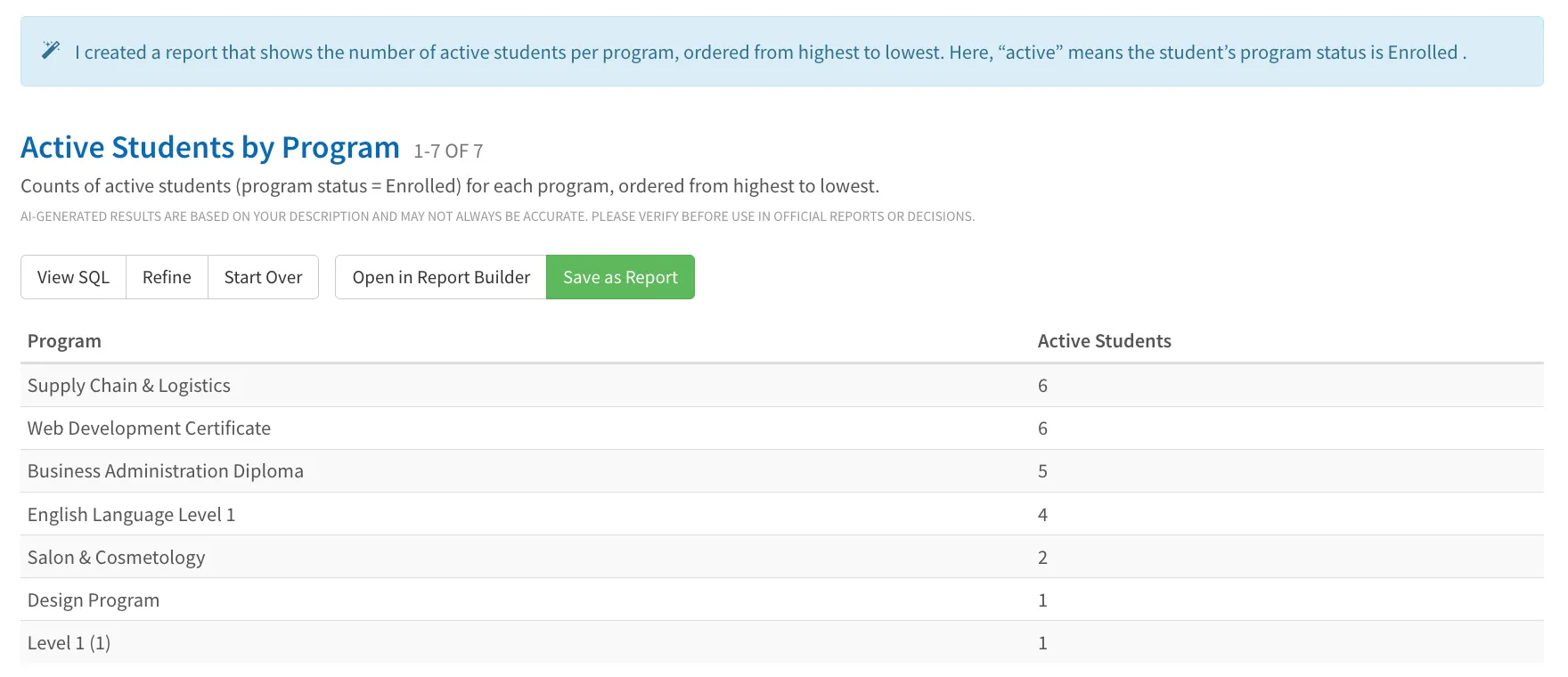
Task: Click the AI-generated results disclaimer text
Action: [x=497, y=216]
